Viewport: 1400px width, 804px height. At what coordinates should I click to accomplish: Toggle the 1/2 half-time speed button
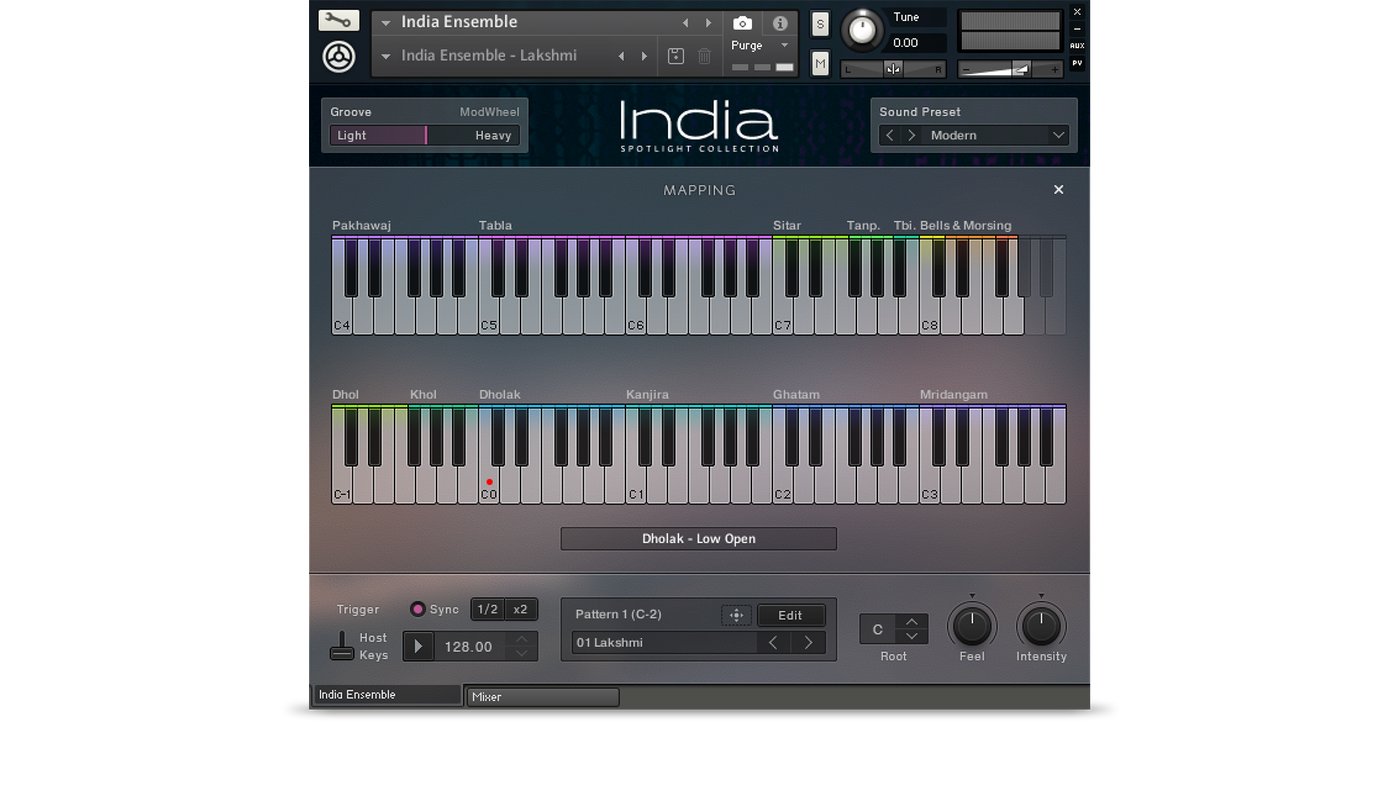[487, 609]
